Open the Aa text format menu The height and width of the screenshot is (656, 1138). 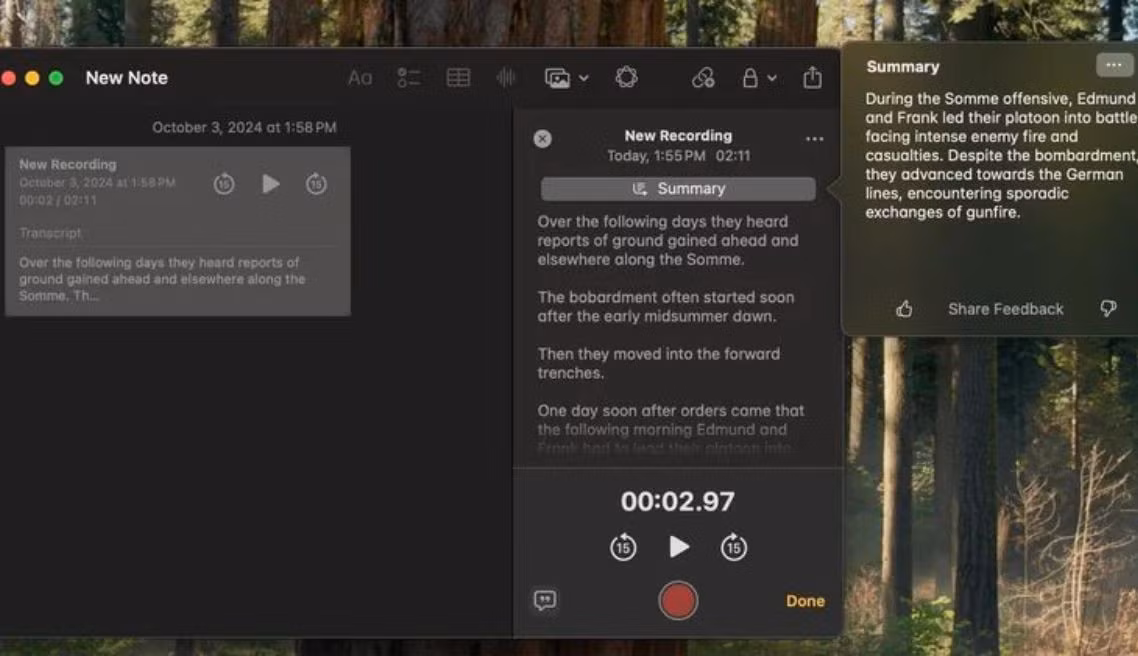(360, 78)
